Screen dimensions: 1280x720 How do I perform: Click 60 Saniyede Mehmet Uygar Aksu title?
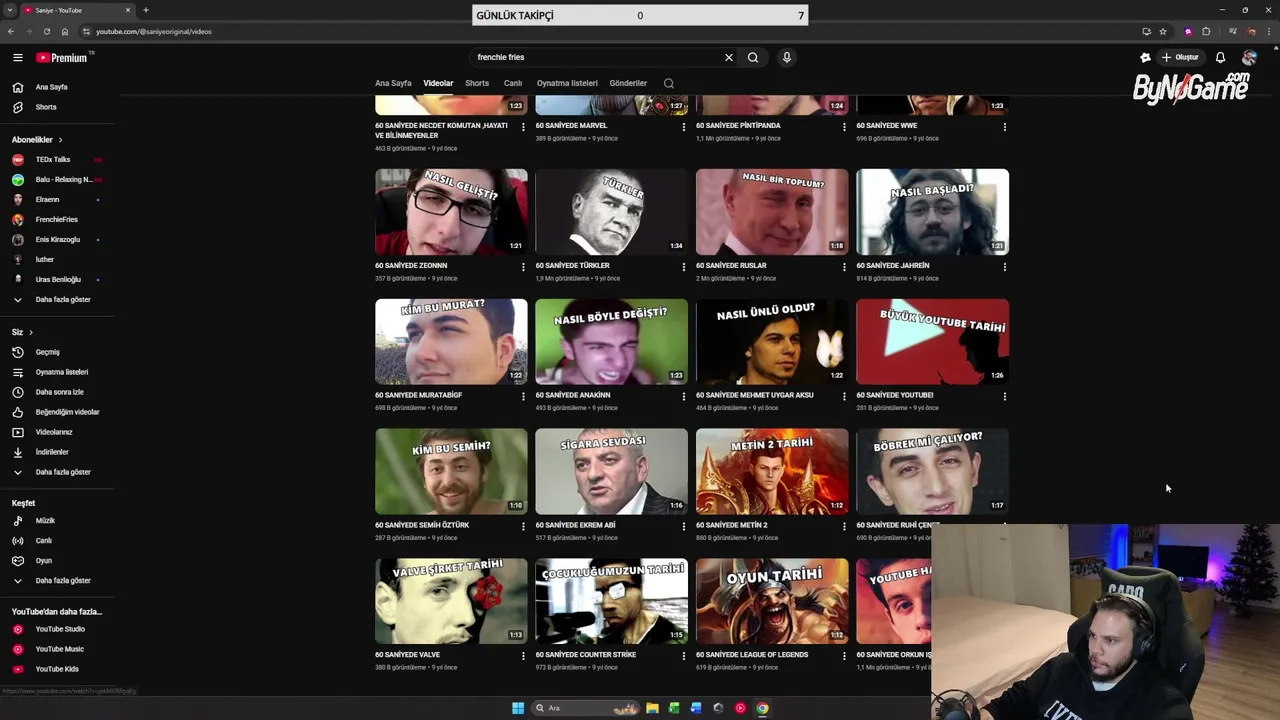754,395
